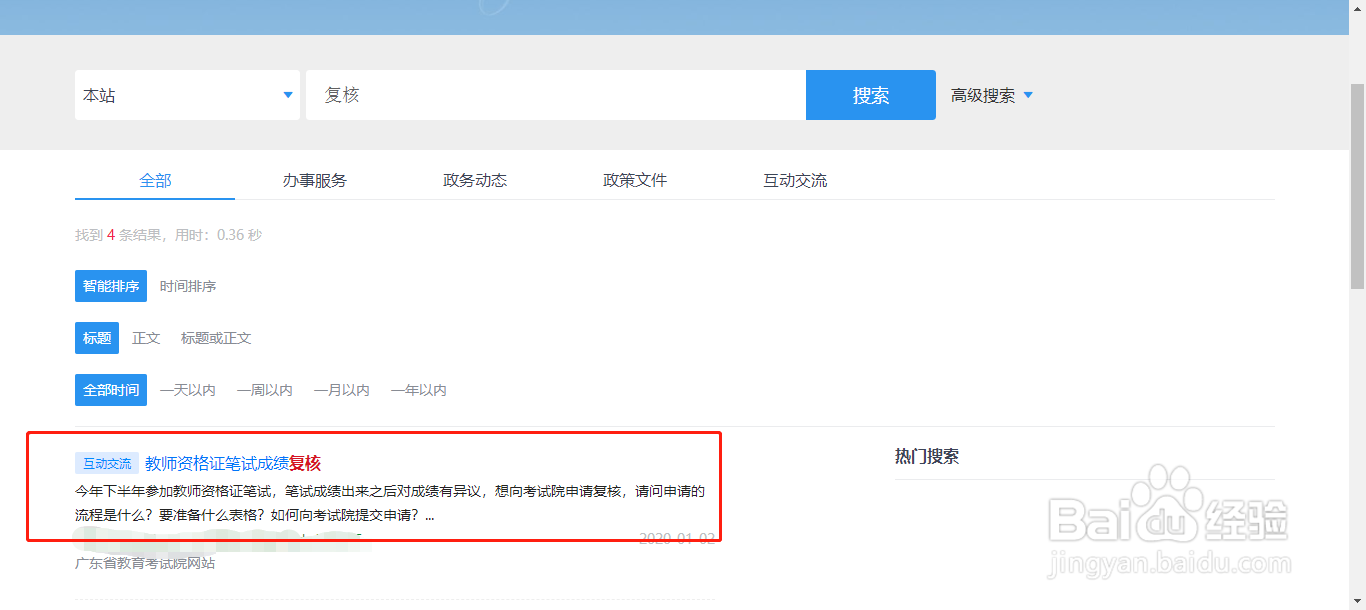Open the 本站 site scope dropdown
The image size is (1366, 610).
tap(186, 94)
